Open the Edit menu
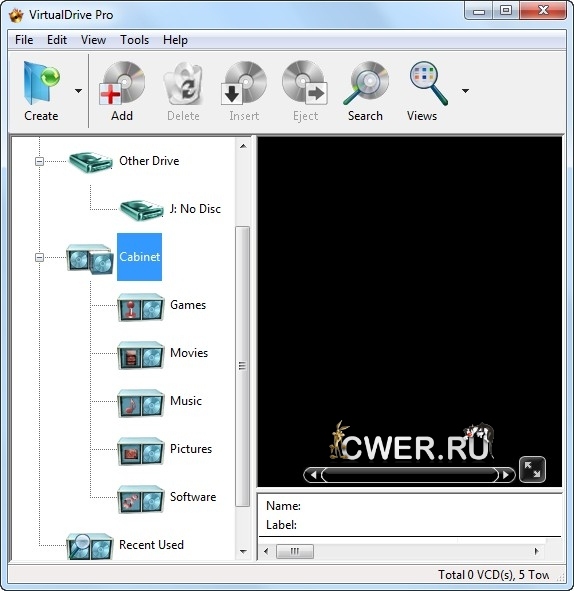The image size is (574, 591). 57,40
